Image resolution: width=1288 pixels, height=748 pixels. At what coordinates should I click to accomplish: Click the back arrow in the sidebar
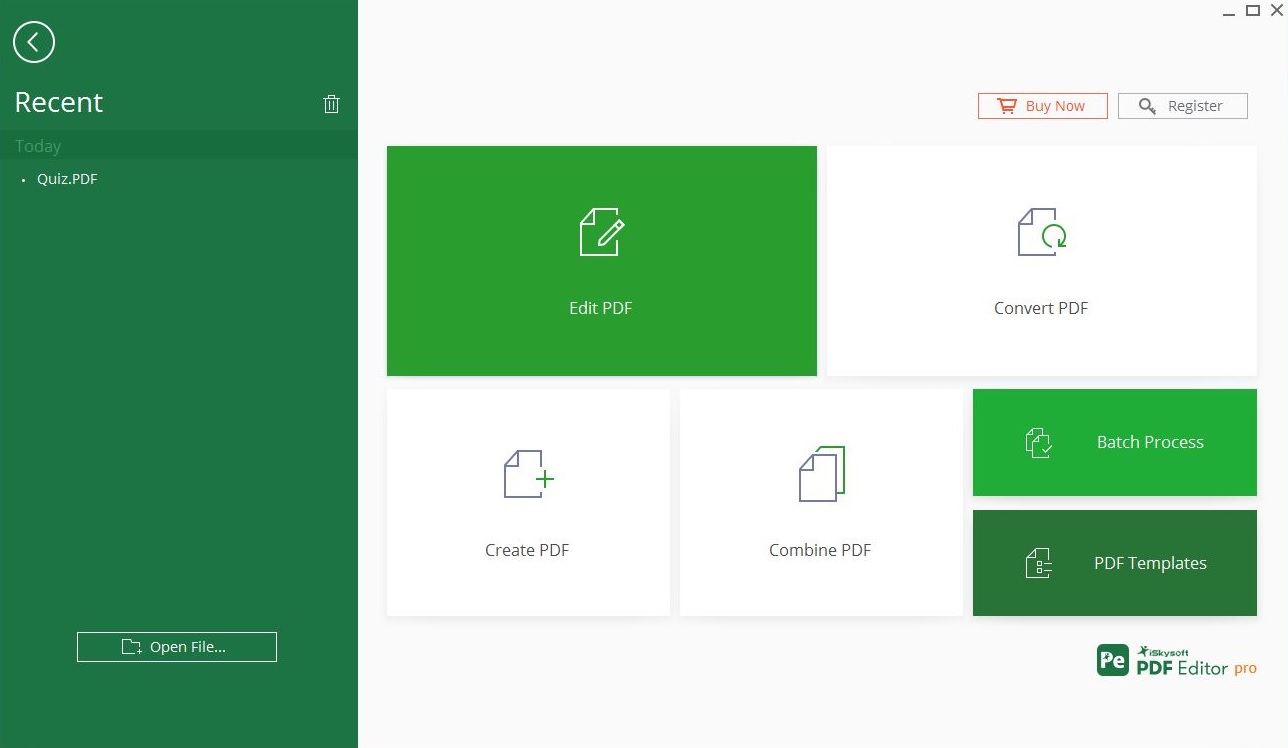point(34,42)
